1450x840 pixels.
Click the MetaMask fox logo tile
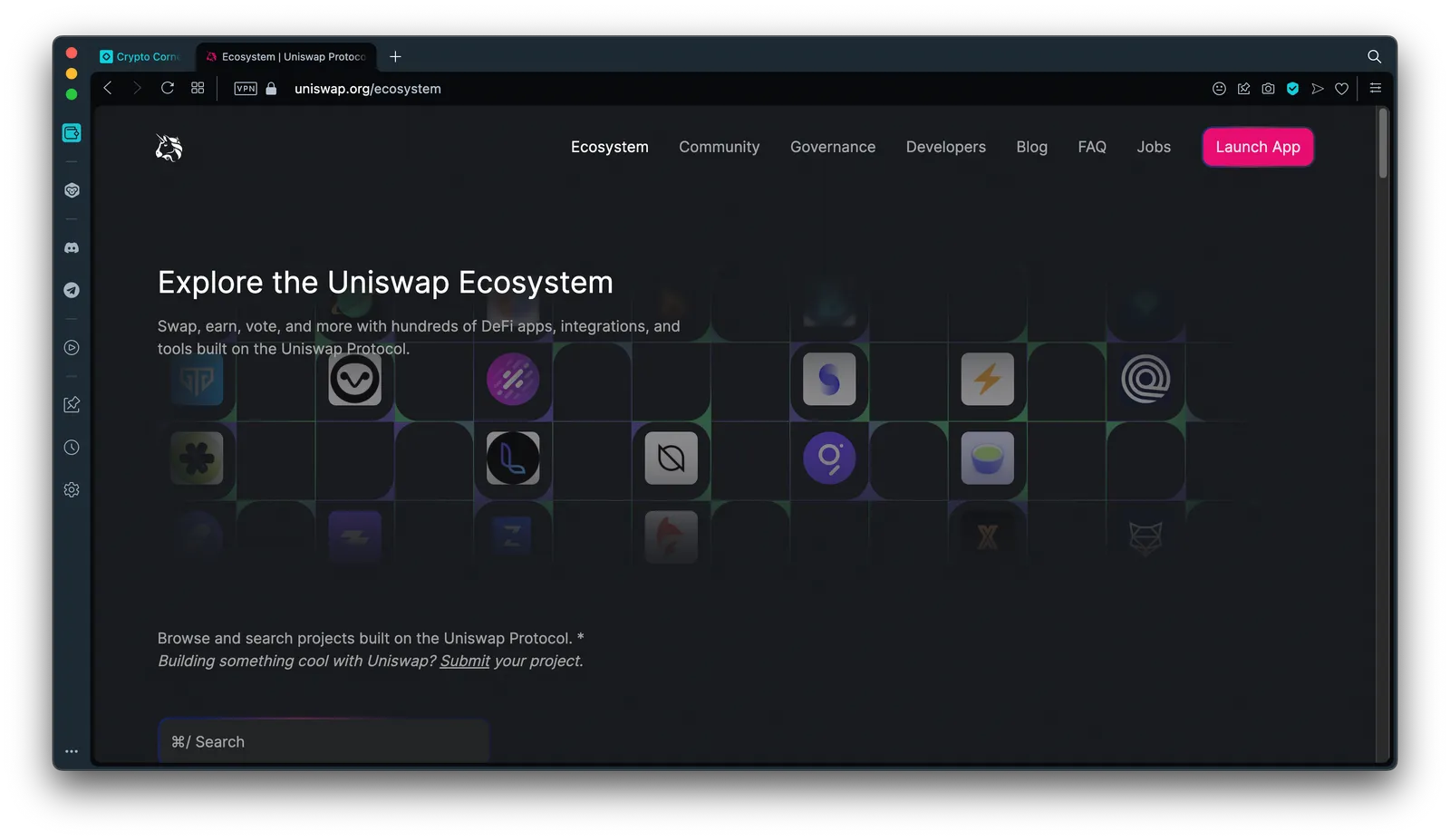pos(1145,536)
